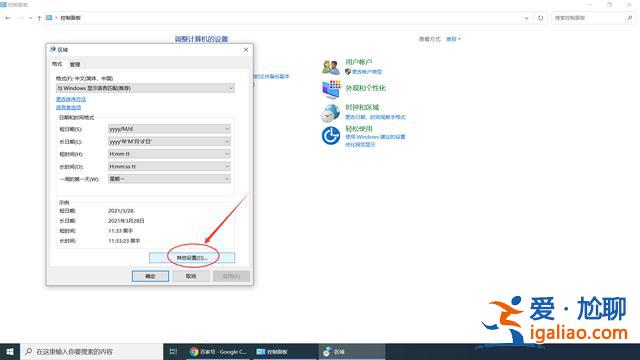The width and height of the screenshot is (640, 360).
Task: Click the Refresh icon beside the address bar
Action: click(x=540, y=18)
